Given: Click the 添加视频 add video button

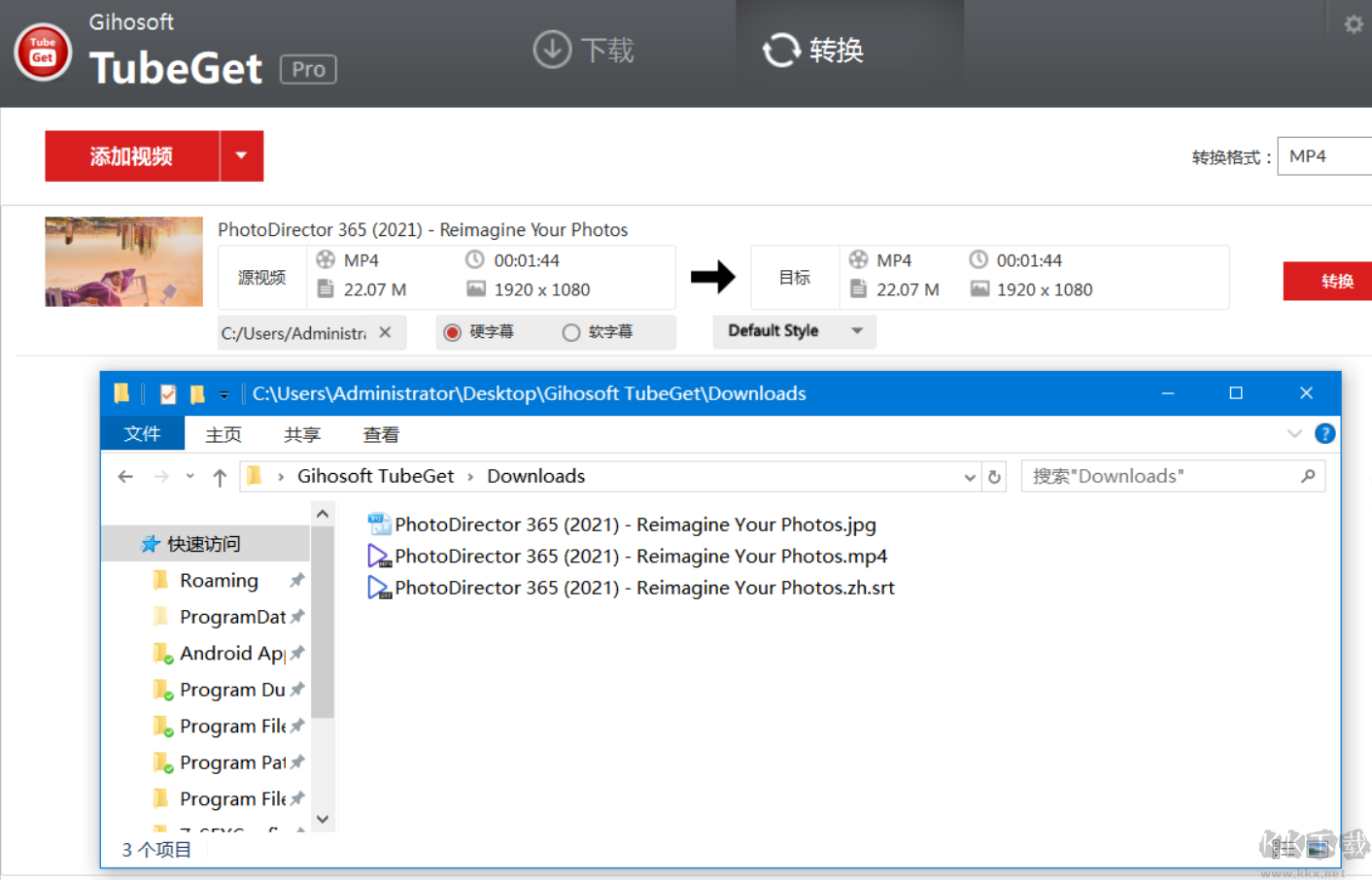Looking at the screenshot, I should point(132,156).
